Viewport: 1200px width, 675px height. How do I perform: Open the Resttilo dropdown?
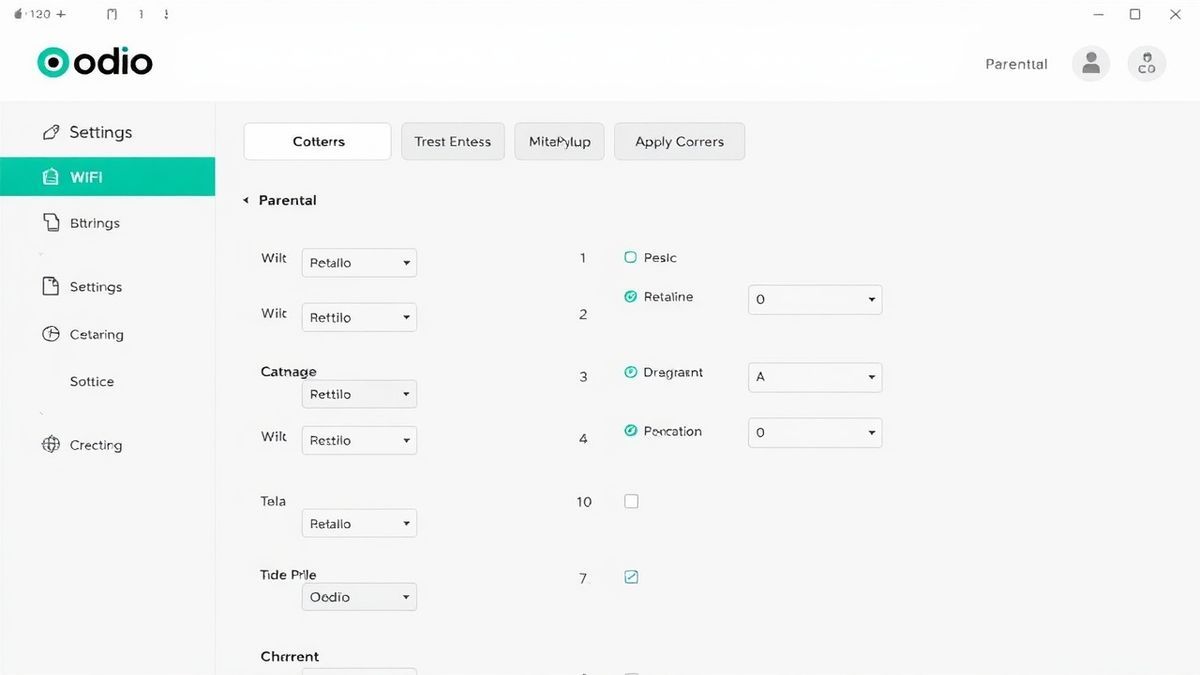(x=359, y=440)
